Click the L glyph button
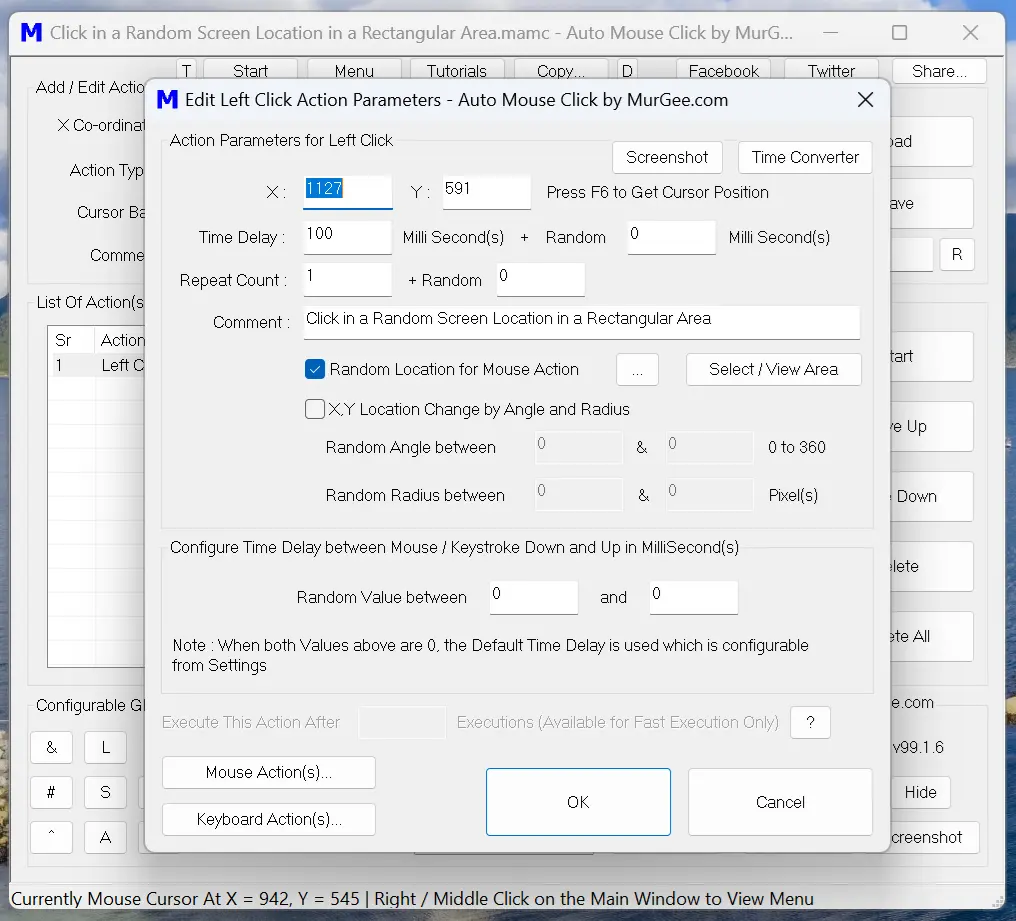The width and height of the screenshot is (1016, 921). tap(105, 747)
